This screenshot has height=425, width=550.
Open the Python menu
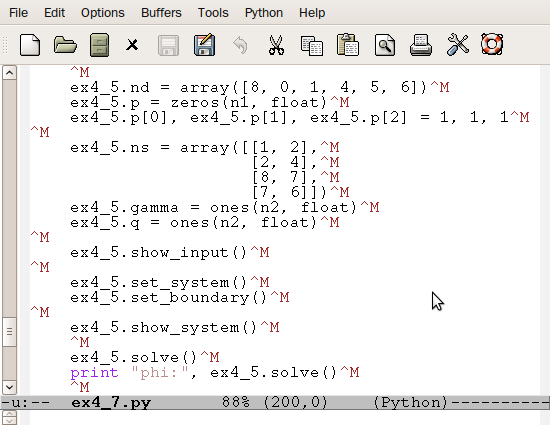(264, 13)
